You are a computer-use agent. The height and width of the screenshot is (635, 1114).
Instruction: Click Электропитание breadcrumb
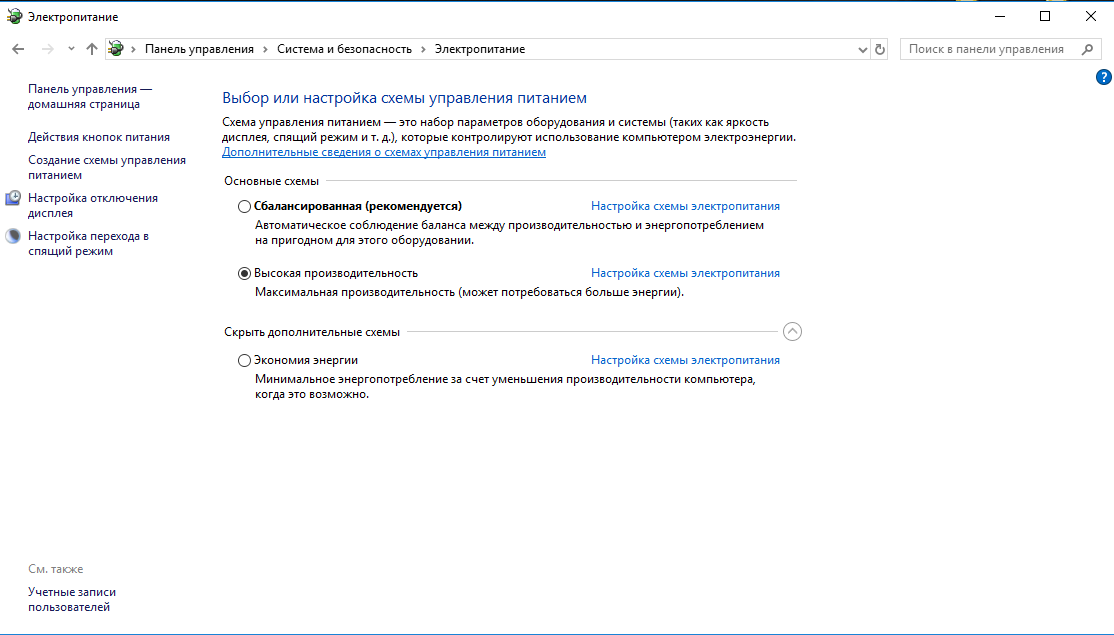[x=480, y=49]
